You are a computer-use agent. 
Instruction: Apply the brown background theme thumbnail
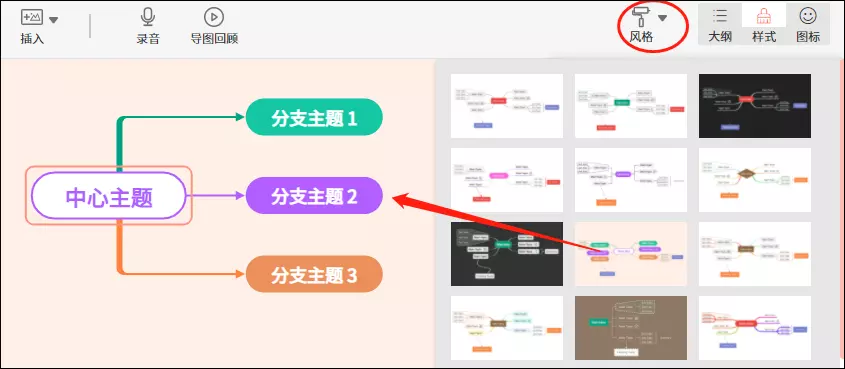[x=631, y=328]
